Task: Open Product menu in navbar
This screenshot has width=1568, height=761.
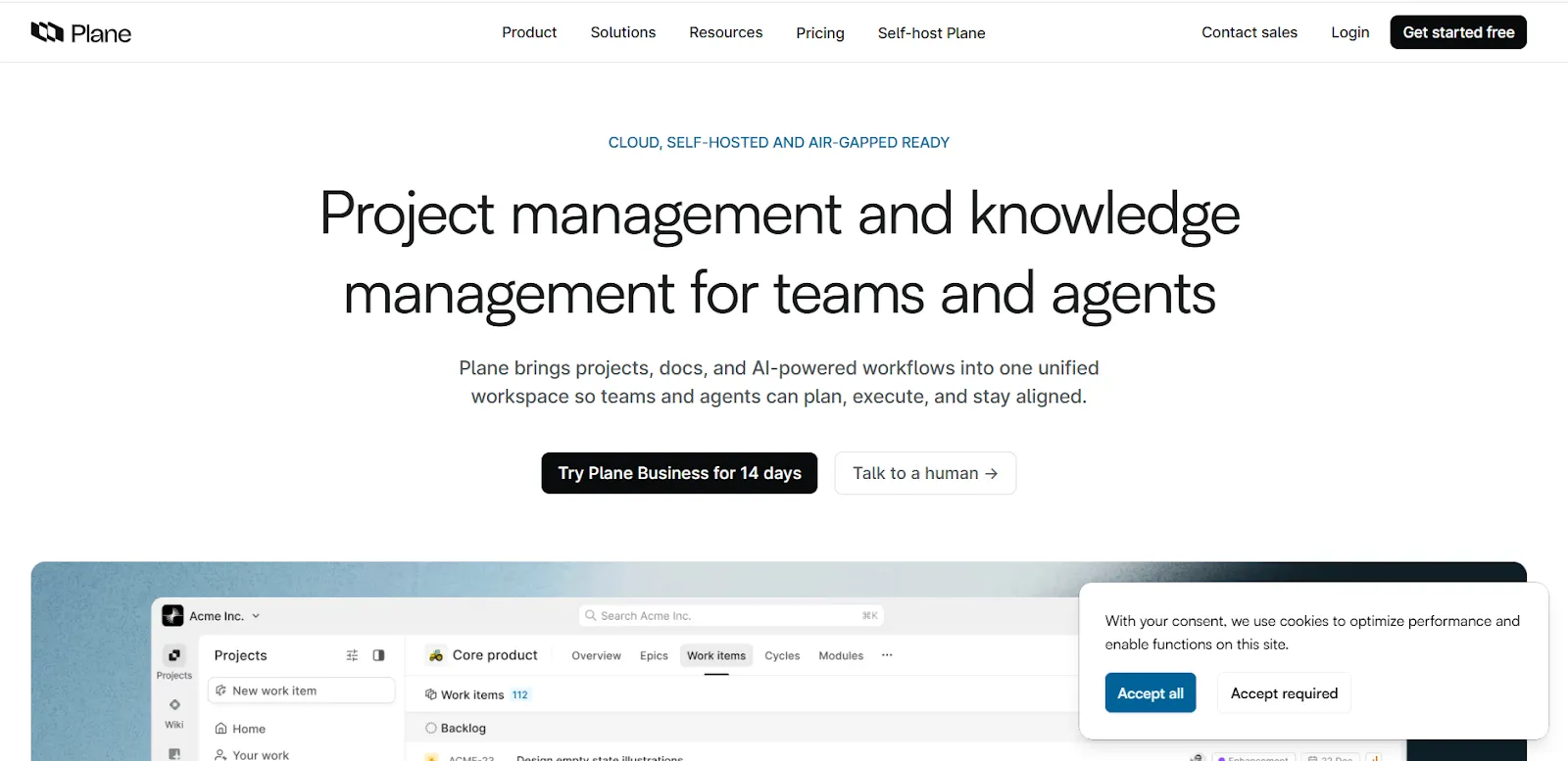Action: pos(529,32)
